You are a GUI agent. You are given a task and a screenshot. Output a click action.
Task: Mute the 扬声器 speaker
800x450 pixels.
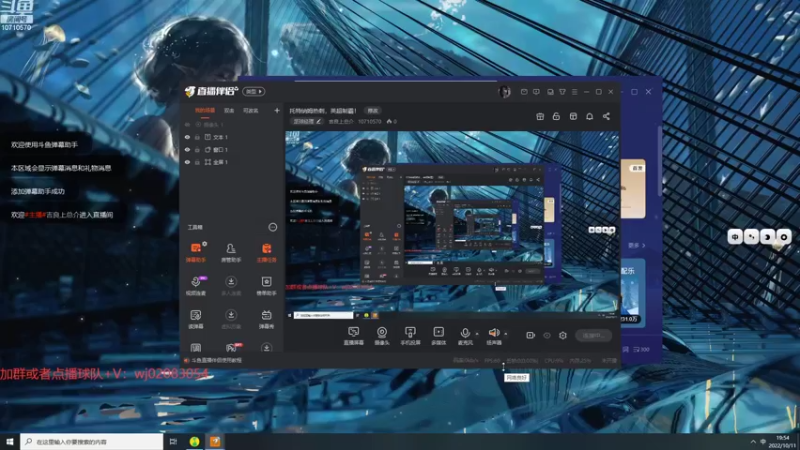pyautogui.click(x=493, y=332)
